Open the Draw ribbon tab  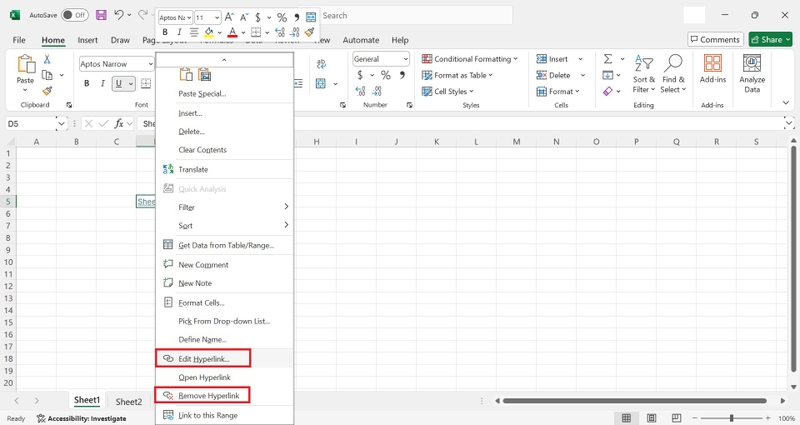(x=120, y=40)
